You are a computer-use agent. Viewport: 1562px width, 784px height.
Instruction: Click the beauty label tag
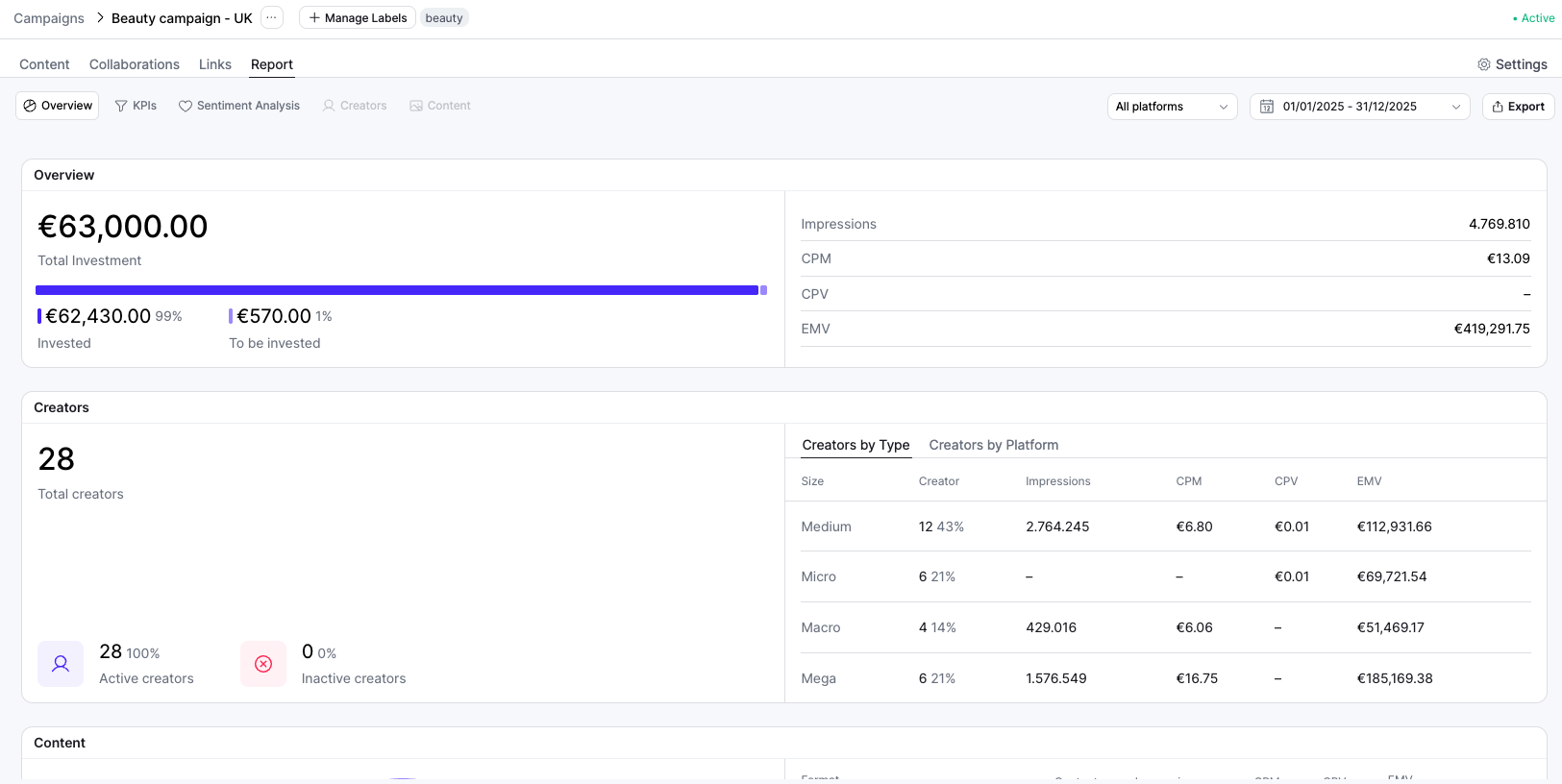click(444, 18)
